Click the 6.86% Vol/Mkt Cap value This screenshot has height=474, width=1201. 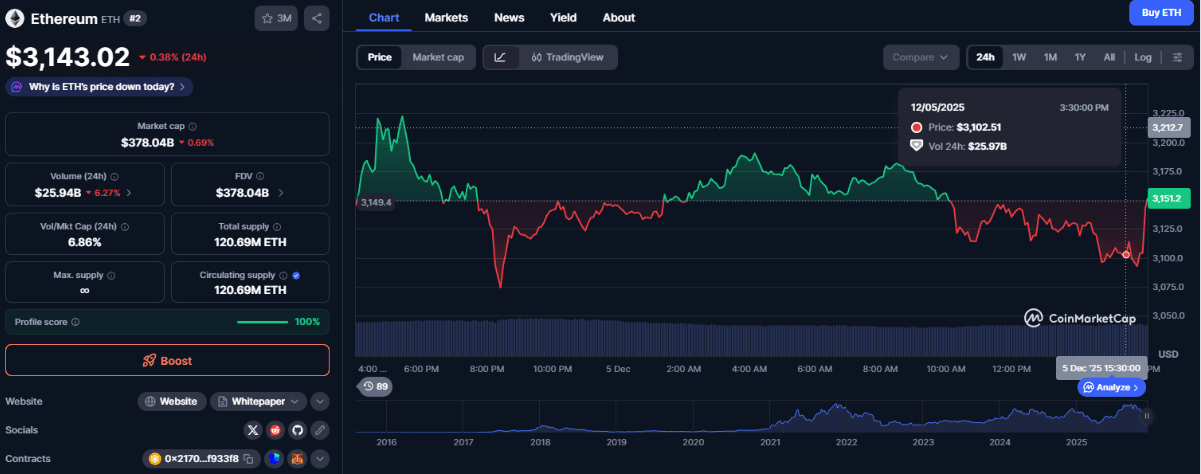(x=84, y=242)
